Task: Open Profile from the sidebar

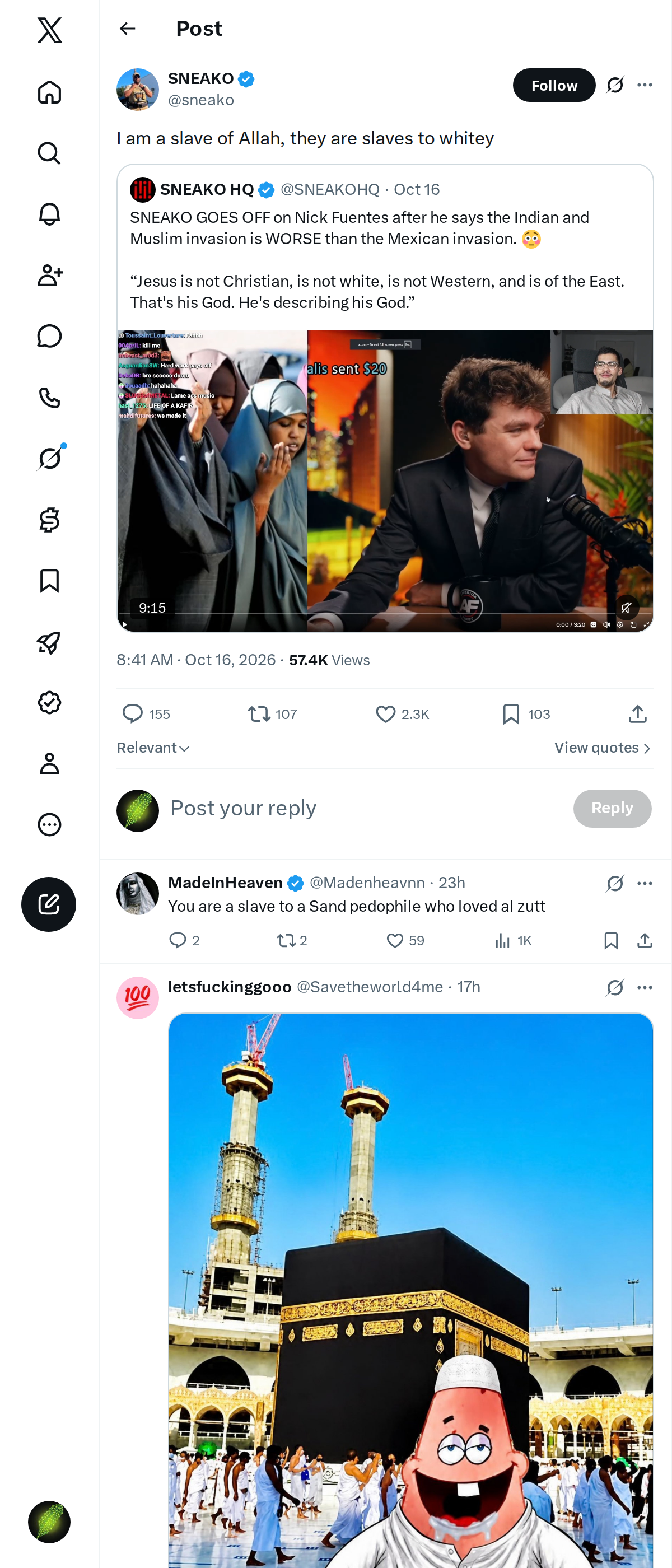Action: pyautogui.click(x=49, y=763)
